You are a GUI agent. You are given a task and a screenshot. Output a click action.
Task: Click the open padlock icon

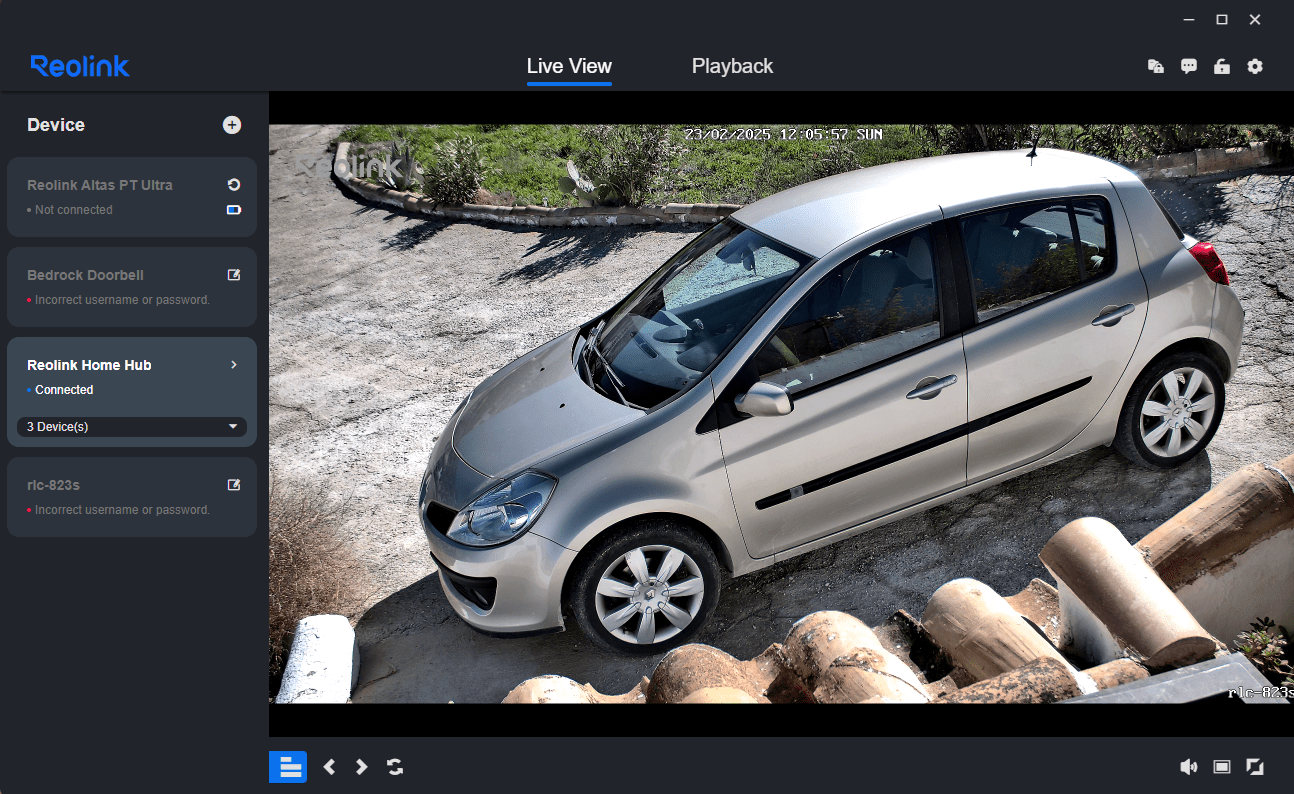(1221, 67)
